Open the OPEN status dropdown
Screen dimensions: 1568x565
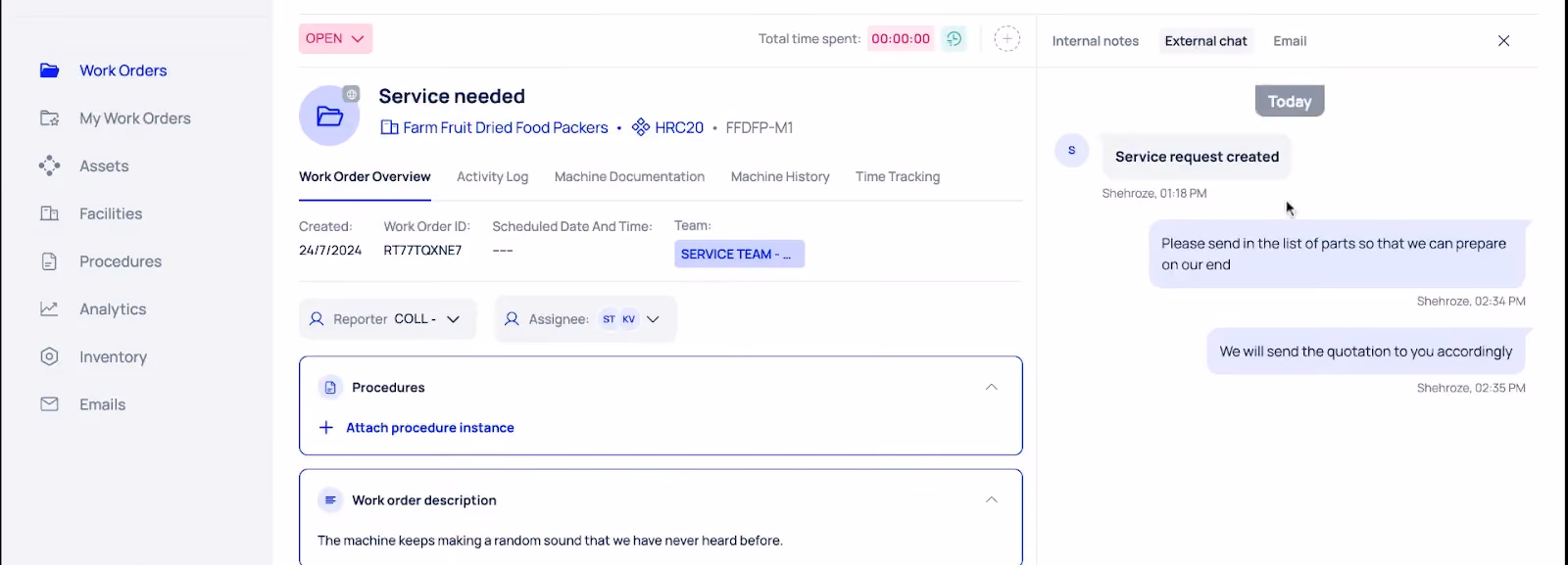335,39
